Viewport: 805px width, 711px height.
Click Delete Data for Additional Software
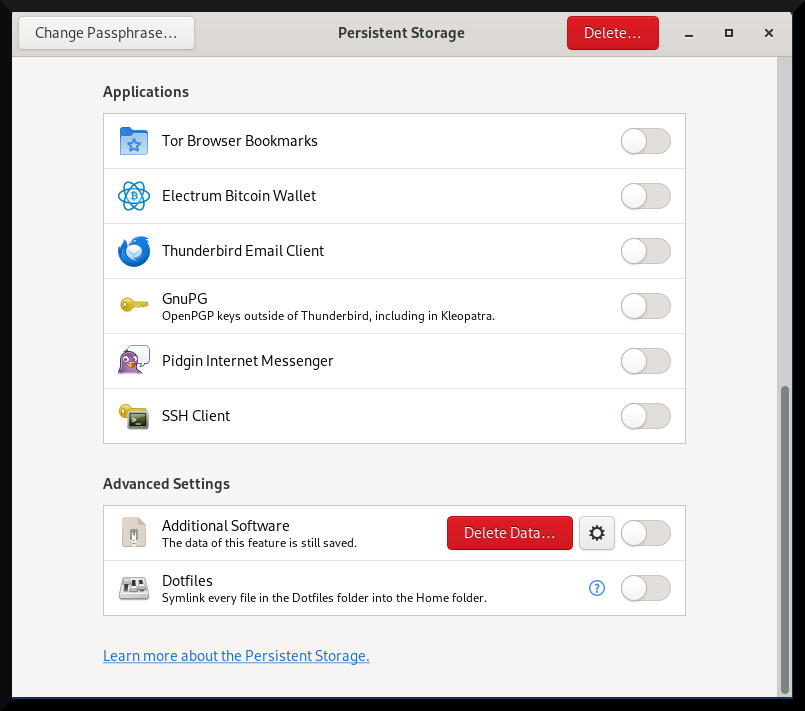[x=509, y=533]
